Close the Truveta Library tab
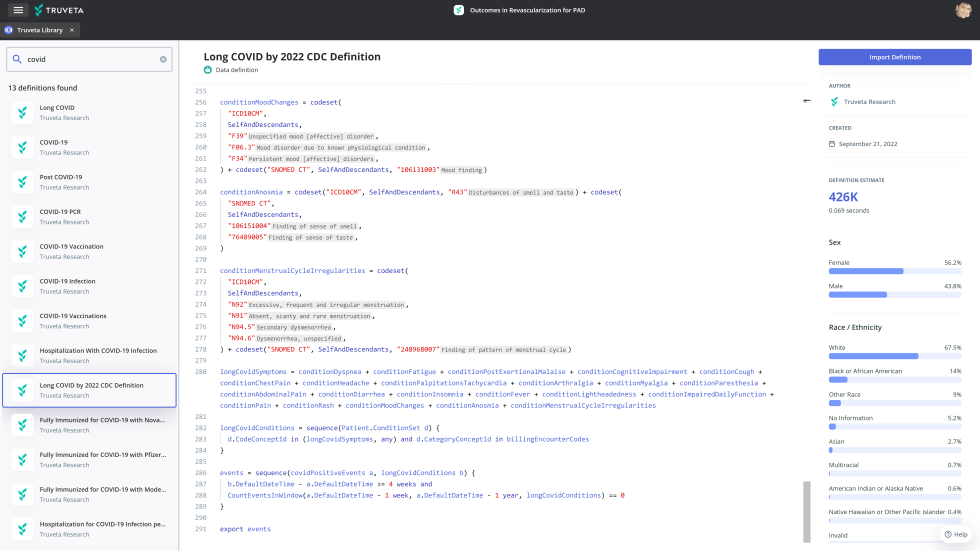The height and width of the screenshot is (551, 980). click(74, 30)
